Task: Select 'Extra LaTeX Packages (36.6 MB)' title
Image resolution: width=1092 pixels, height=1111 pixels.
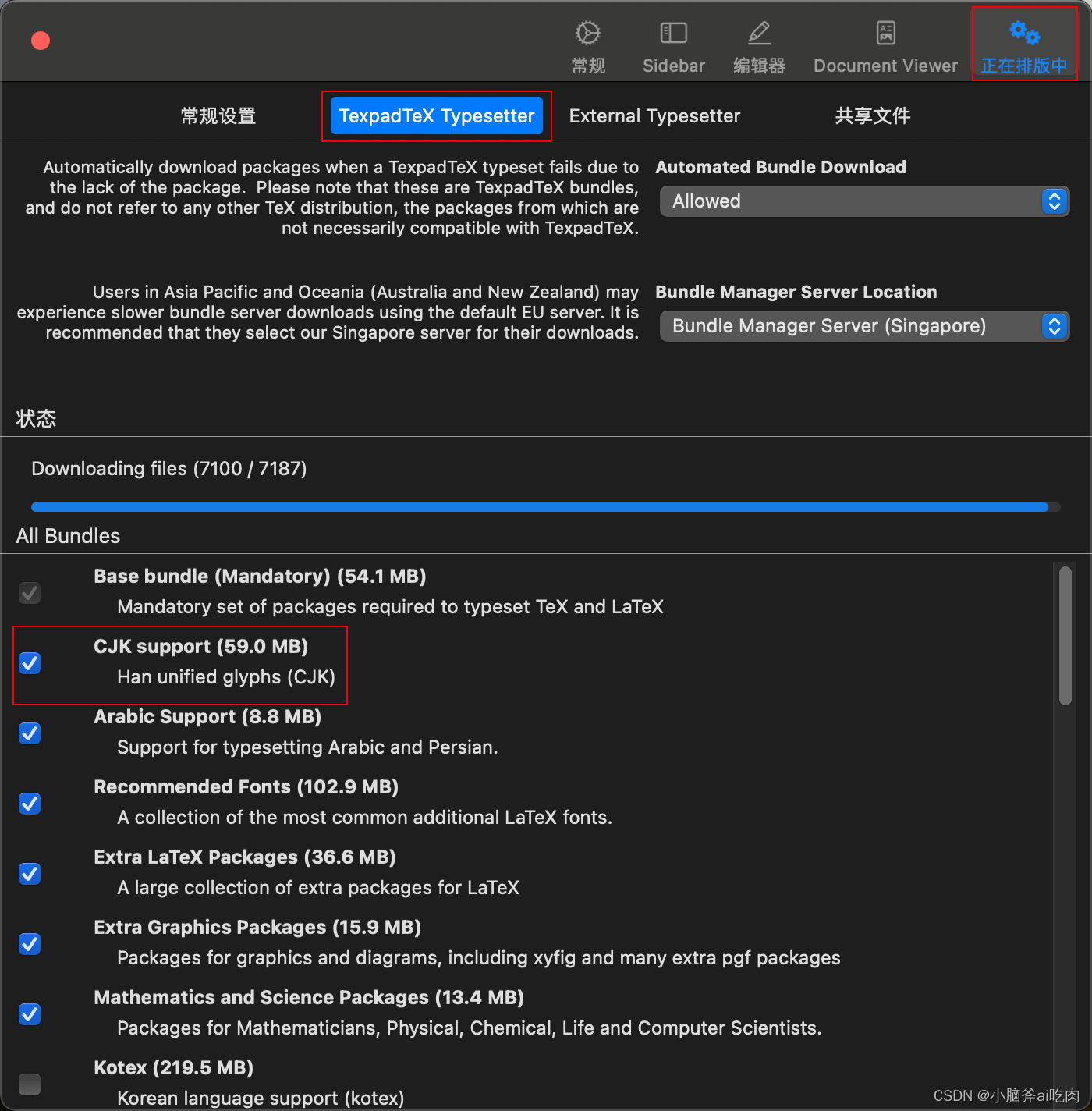Action: (x=245, y=857)
